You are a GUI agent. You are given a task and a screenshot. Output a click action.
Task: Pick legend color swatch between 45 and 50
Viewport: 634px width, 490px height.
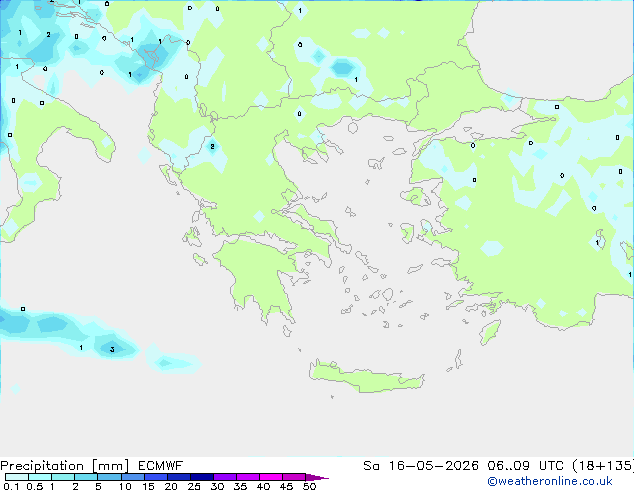point(294,477)
